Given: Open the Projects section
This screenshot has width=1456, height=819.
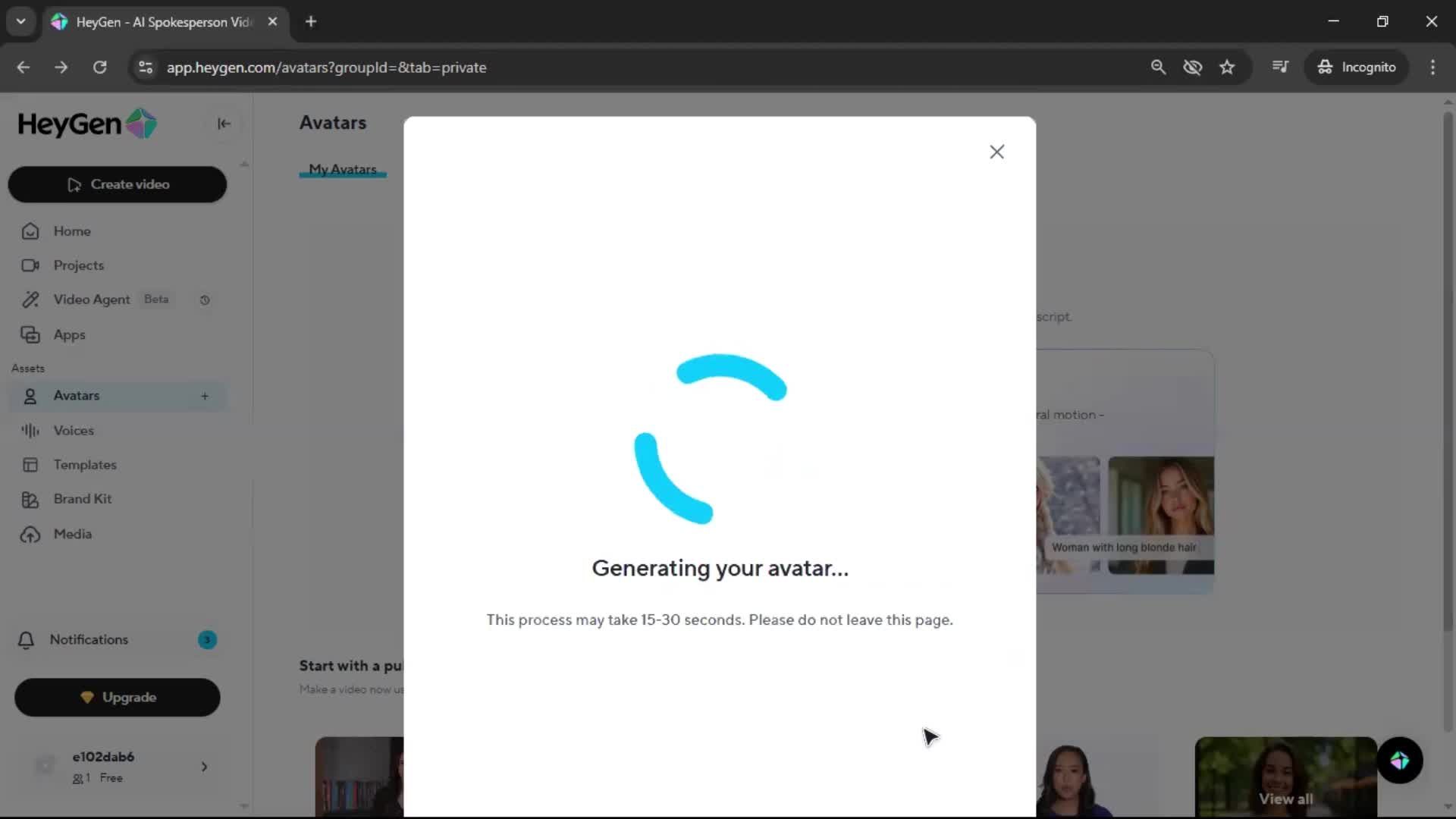Looking at the screenshot, I should tap(78, 265).
